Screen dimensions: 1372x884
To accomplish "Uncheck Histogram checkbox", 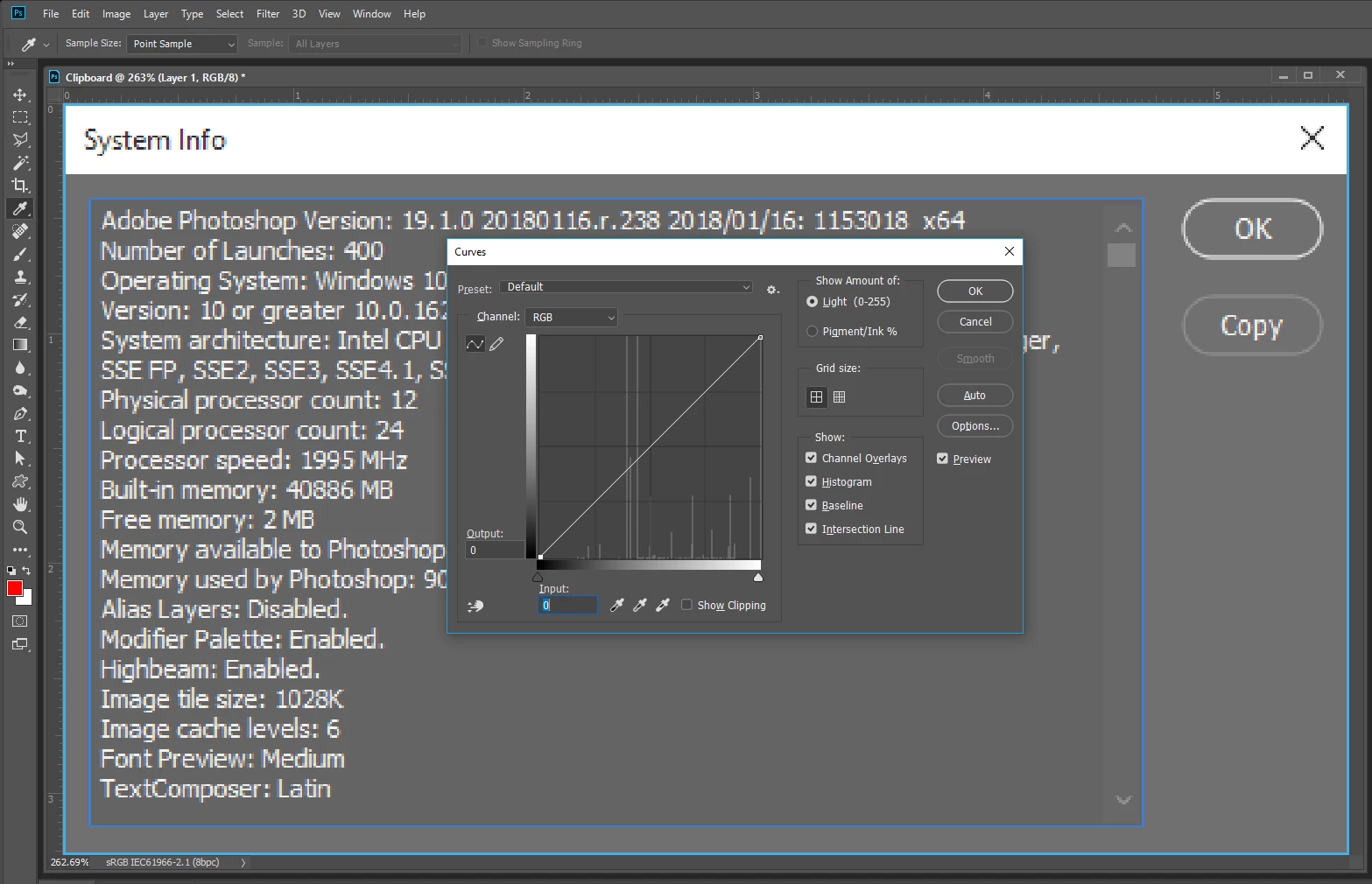I will (x=811, y=481).
